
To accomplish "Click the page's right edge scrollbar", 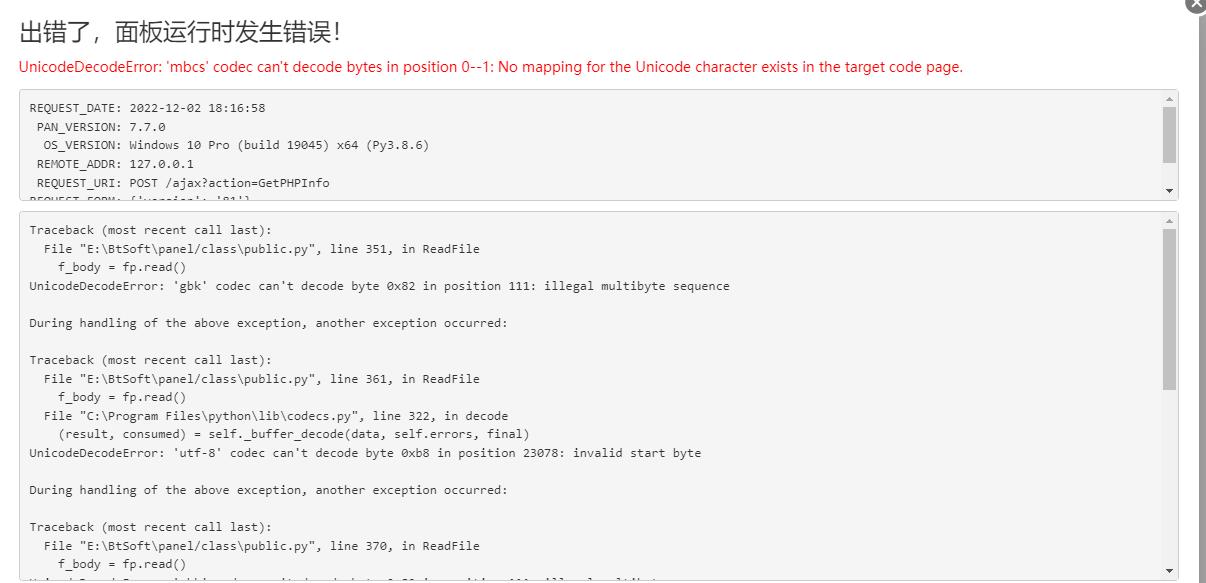I will point(1203,300).
